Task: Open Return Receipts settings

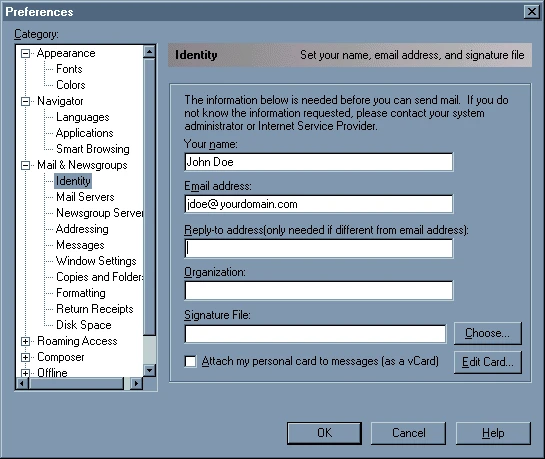Action: click(x=95, y=309)
